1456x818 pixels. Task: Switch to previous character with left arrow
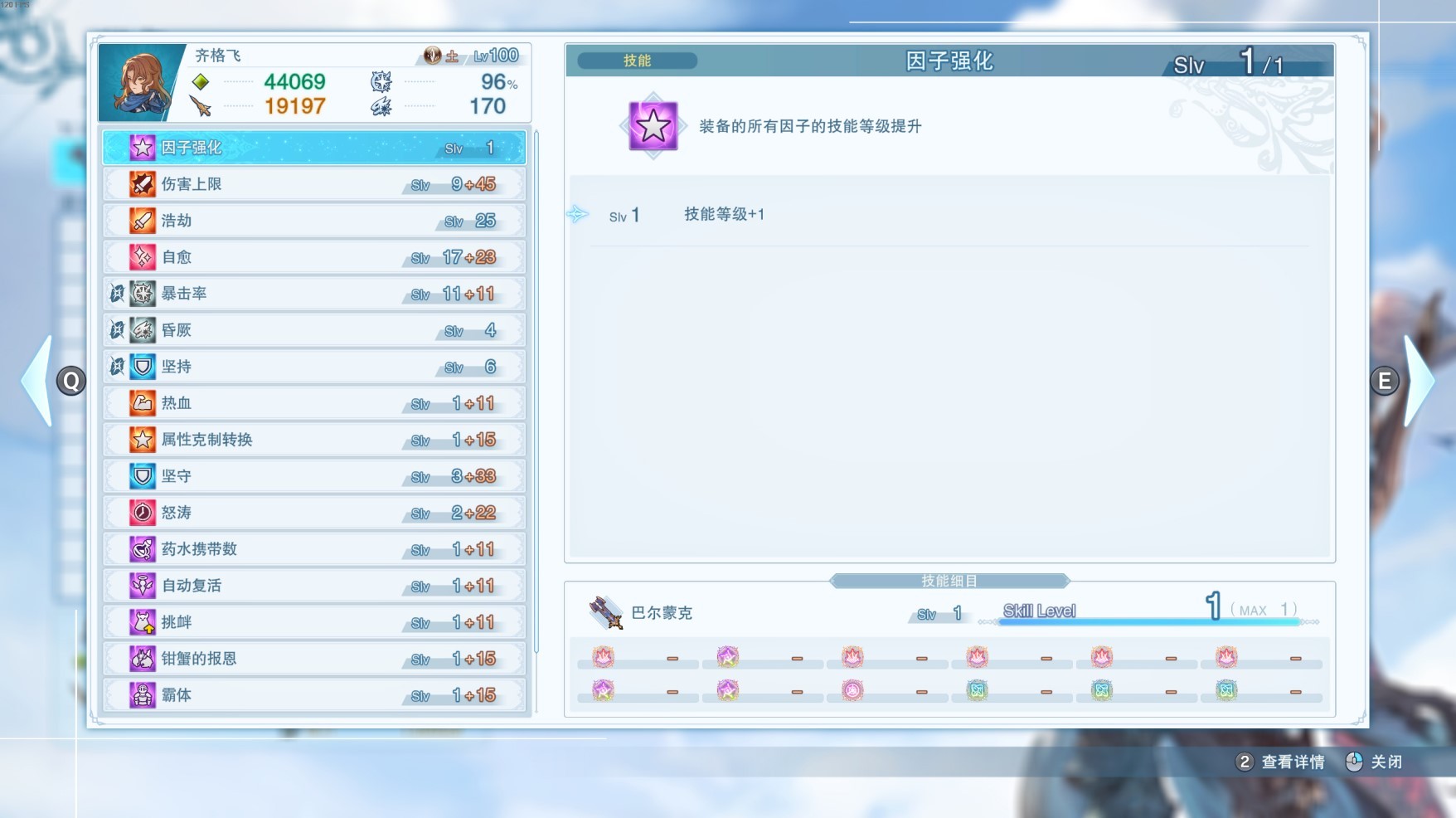(x=39, y=381)
